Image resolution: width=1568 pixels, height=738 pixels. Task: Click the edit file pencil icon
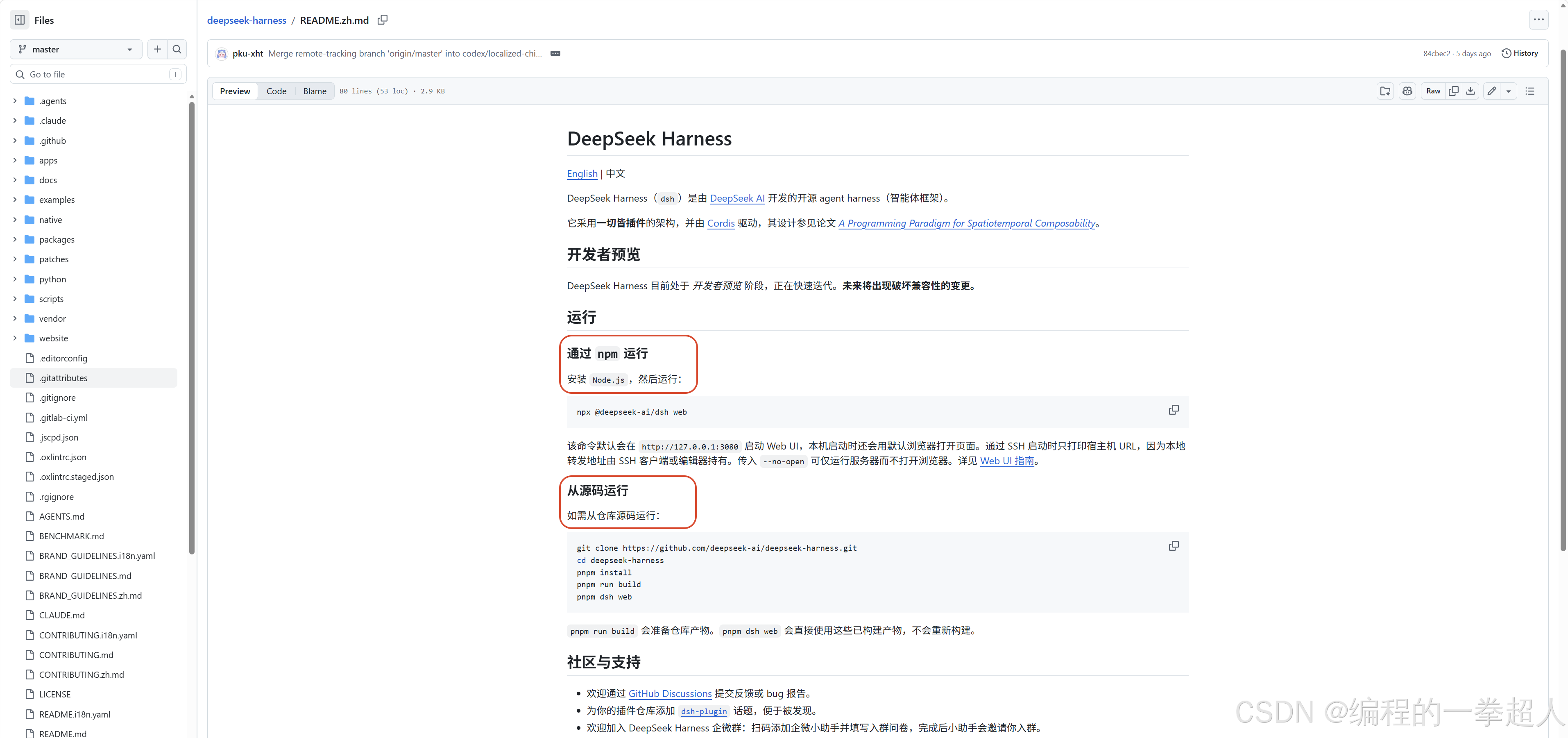click(x=1492, y=91)
